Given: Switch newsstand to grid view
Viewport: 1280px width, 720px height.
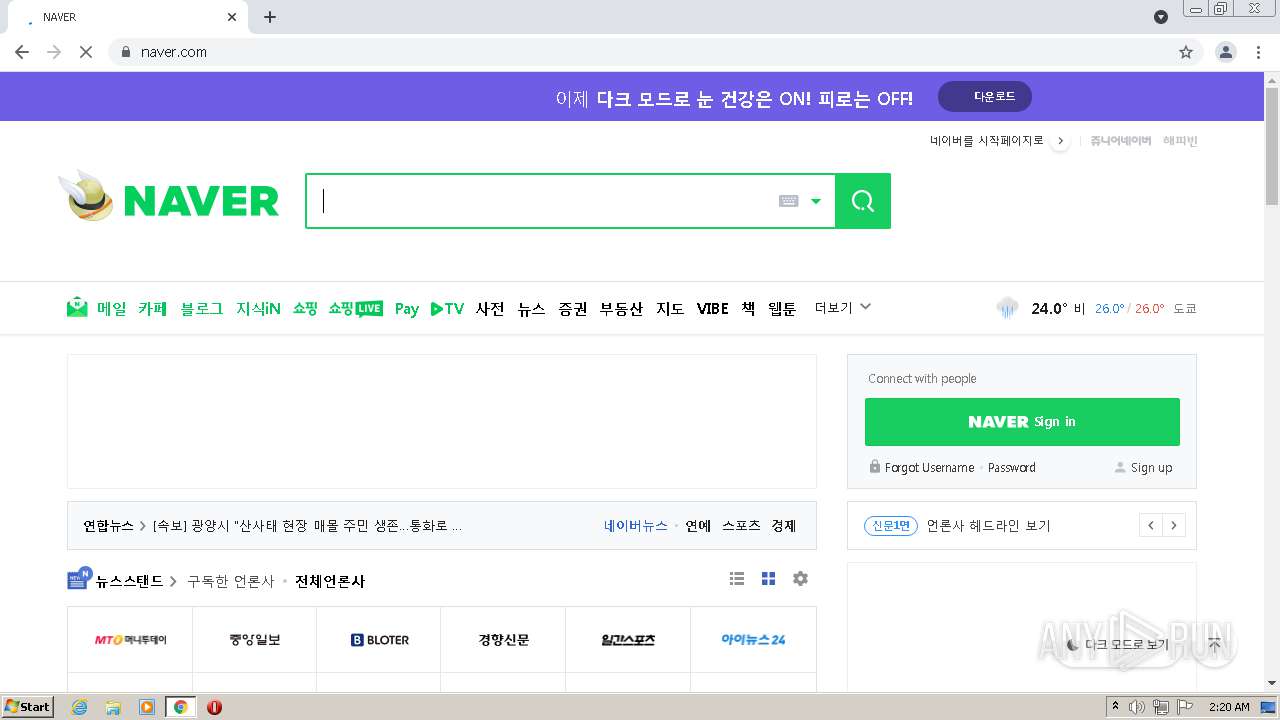Looking at the screenshot, I should (x=768, y=579).
